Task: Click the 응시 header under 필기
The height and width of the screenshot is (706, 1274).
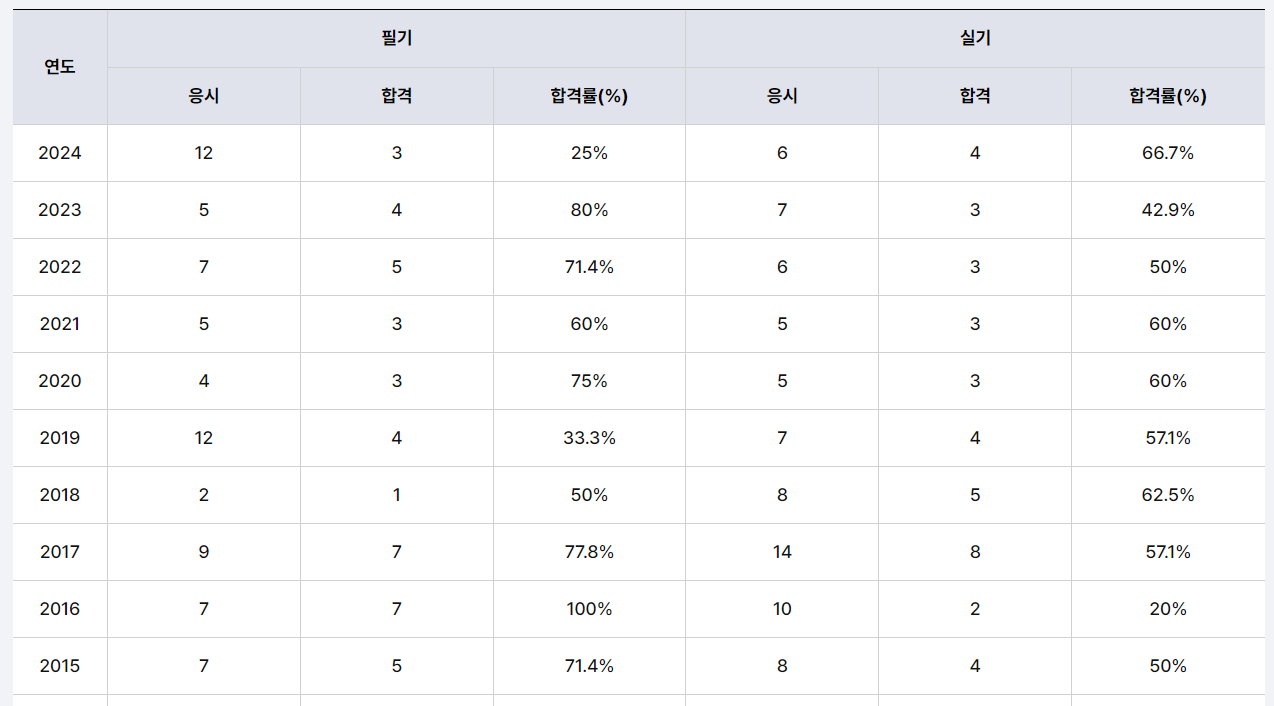Action: coord(204,96)
